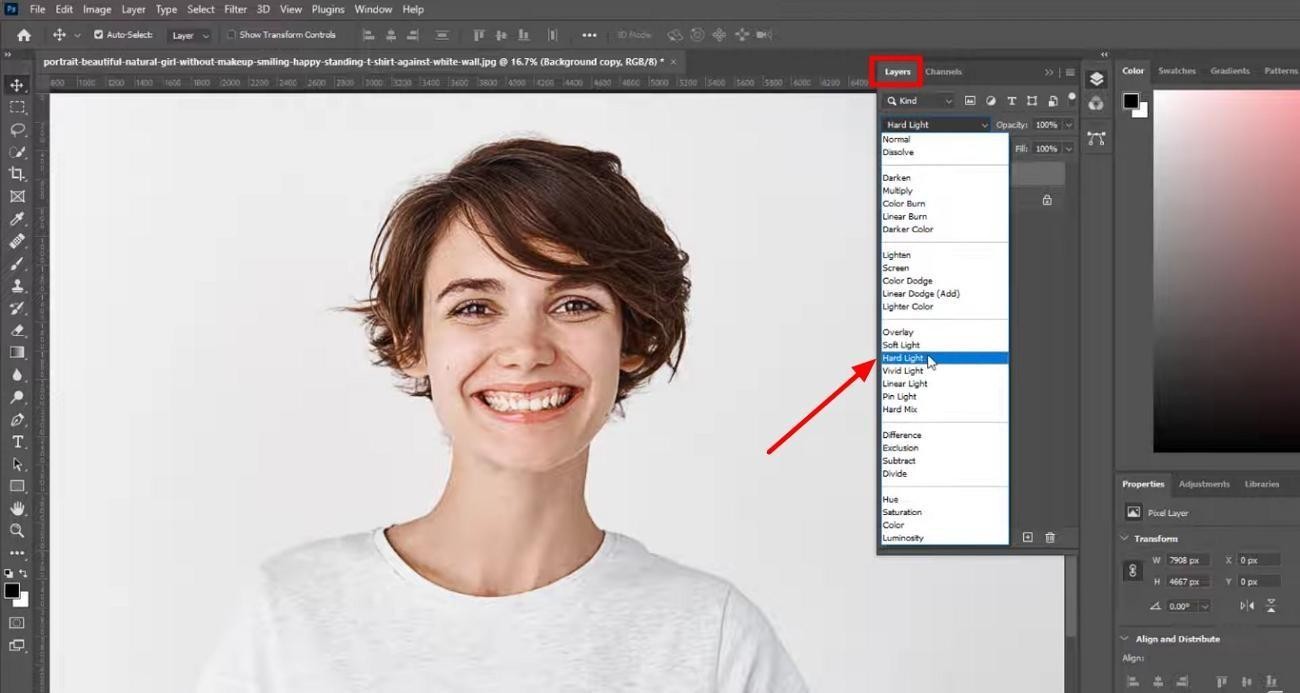Select the Gradient tool
Screen dimensions: 1300x693
(x=17, y=352)
